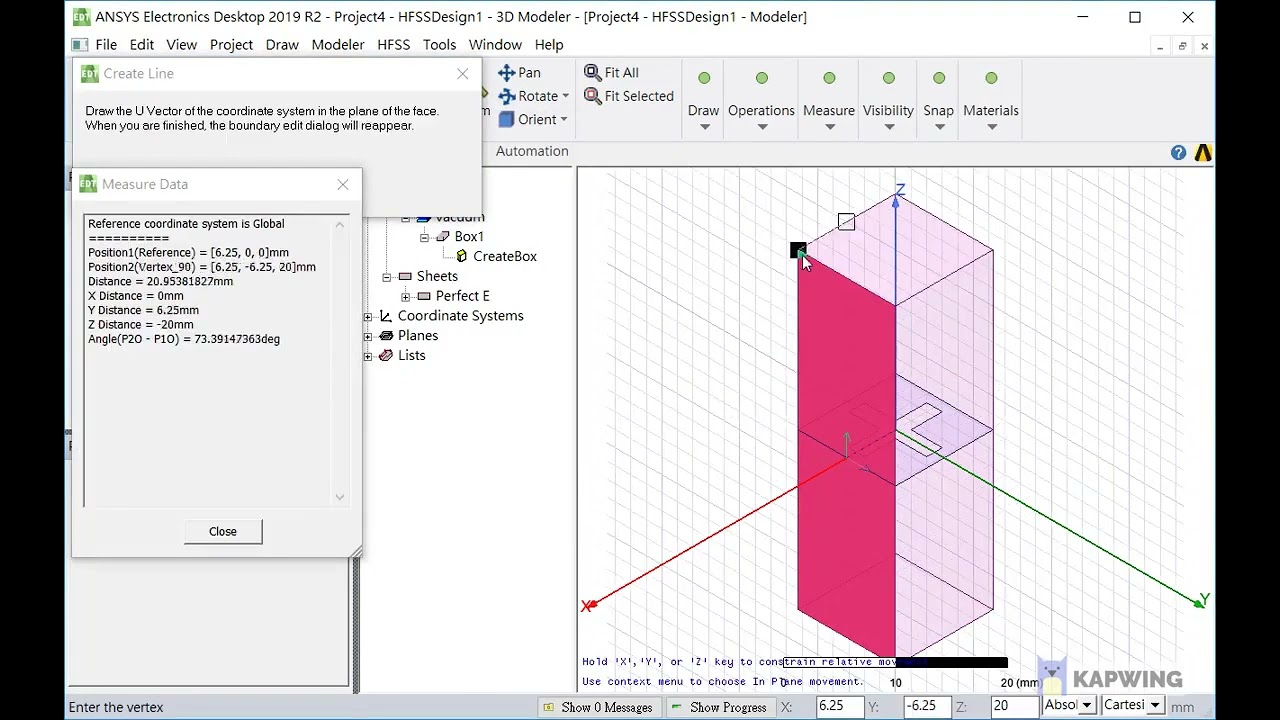The width and height of the screenshot is (1280, 720).
Task: Click the Show 0 Messages button
Action: click(x=598, y=707)
